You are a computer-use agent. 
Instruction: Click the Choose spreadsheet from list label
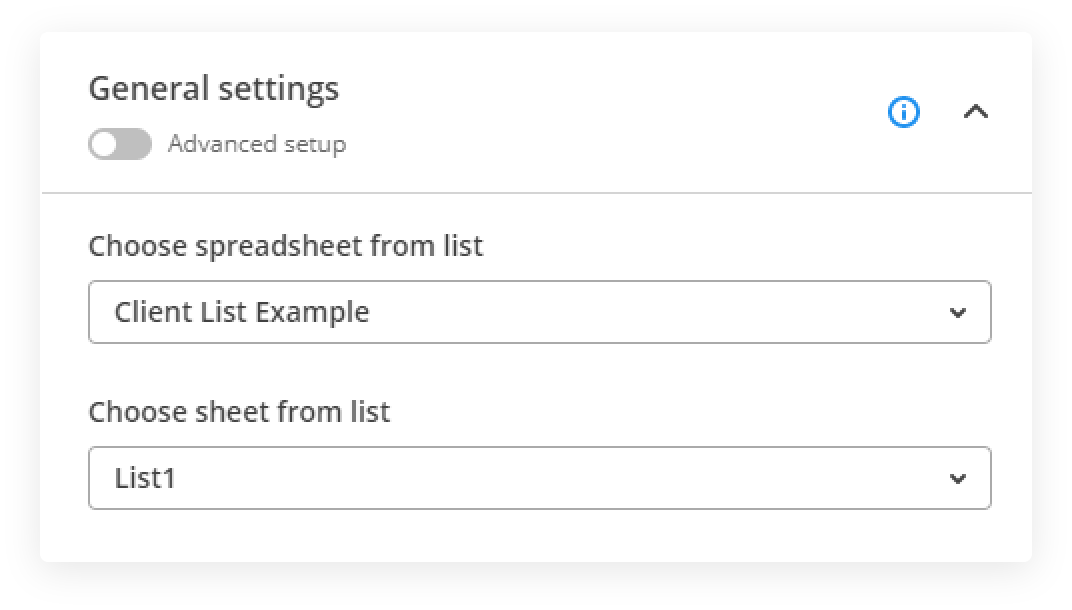coord(286,246)
